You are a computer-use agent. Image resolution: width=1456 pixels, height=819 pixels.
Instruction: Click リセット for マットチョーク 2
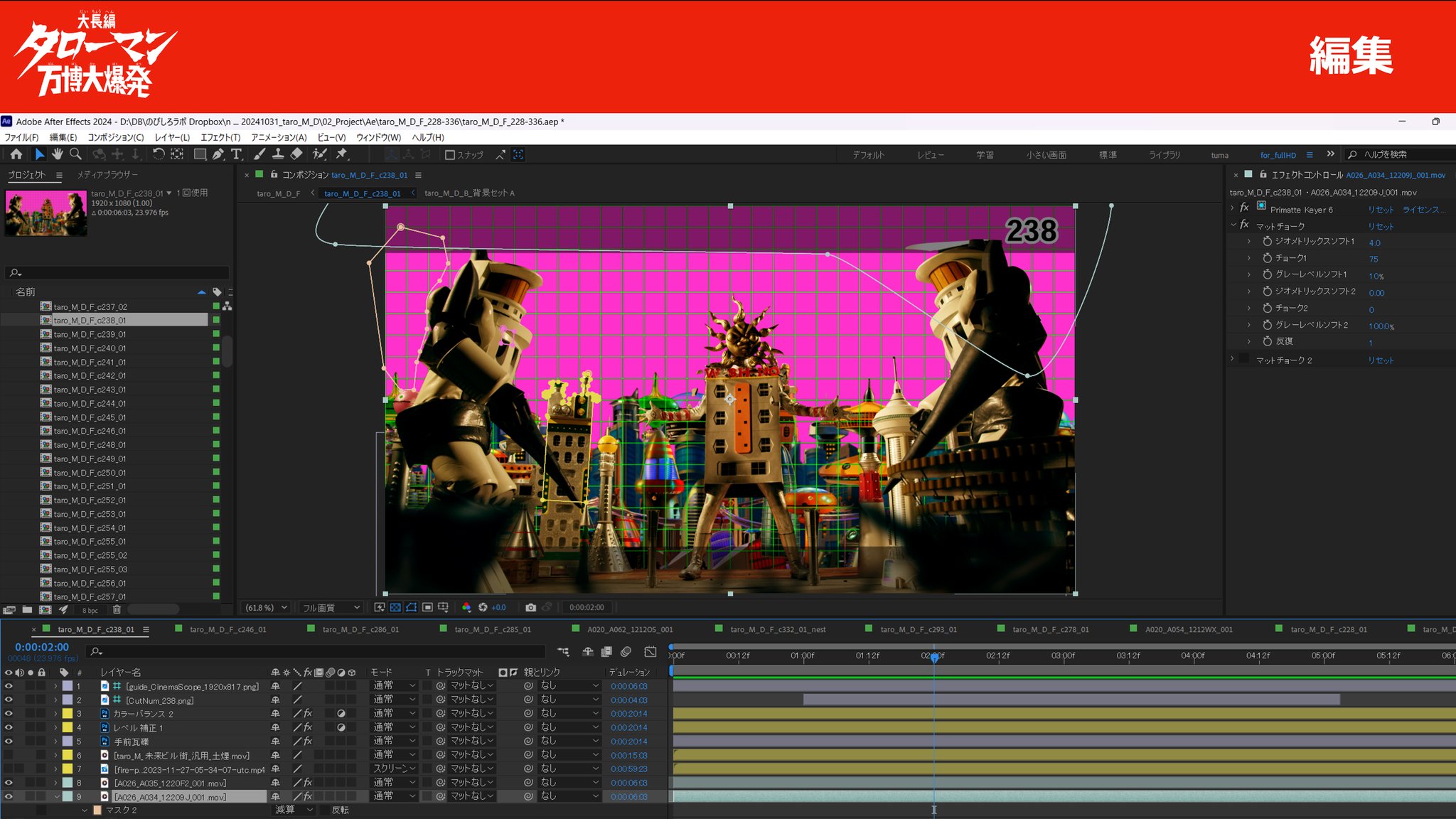coord(1381,360)
